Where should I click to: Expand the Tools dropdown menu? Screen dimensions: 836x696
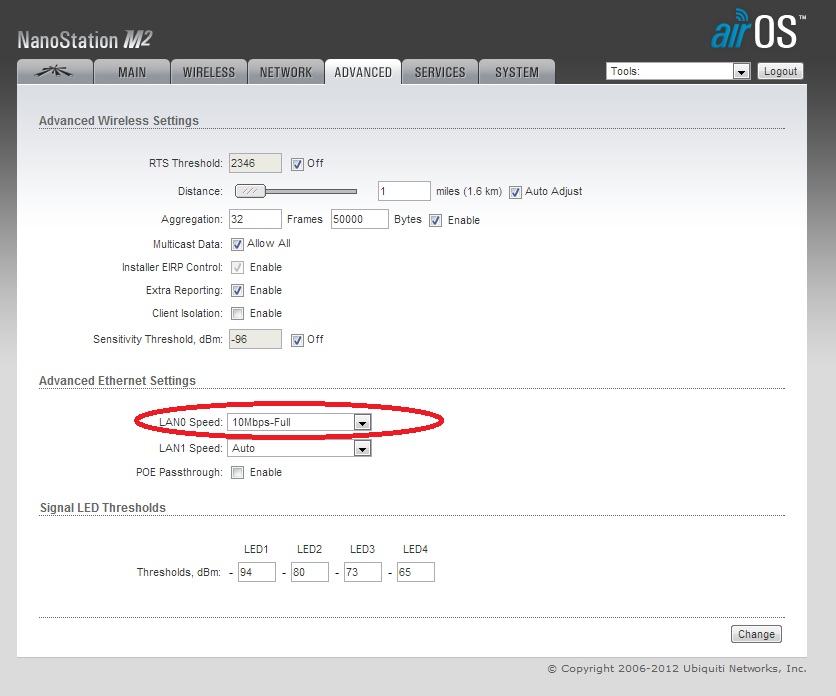tap(678, 71)
